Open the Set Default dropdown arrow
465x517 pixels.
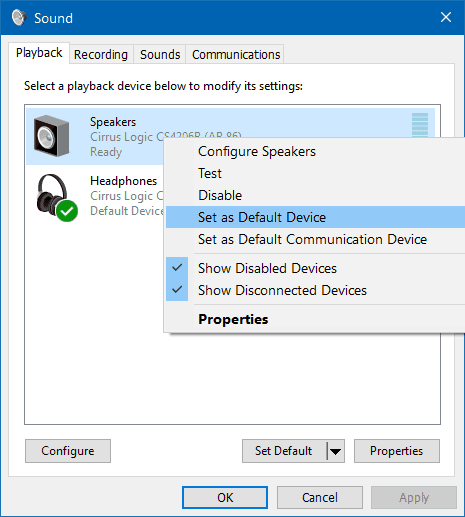(335, 451)
